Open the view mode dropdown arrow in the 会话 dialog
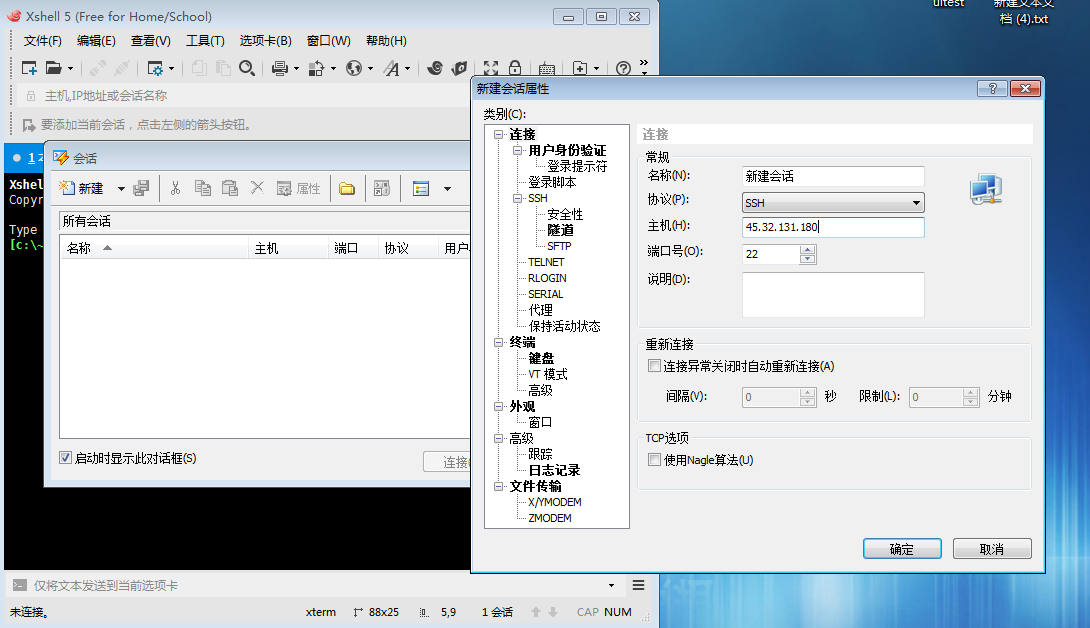This screenshot has width=1090, height=628. point(447,188)
